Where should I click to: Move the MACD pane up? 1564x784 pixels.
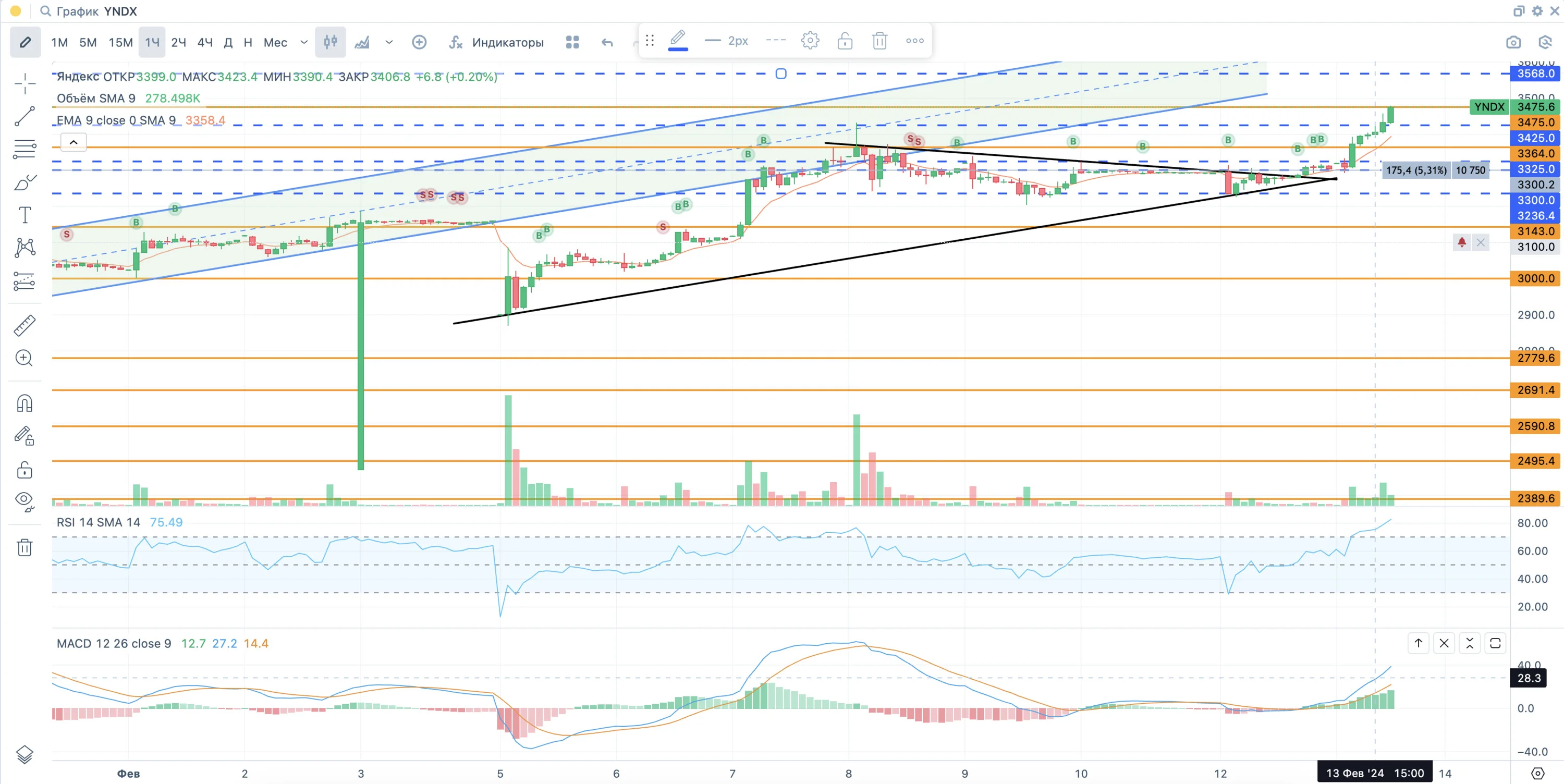tap(1418, 643)
